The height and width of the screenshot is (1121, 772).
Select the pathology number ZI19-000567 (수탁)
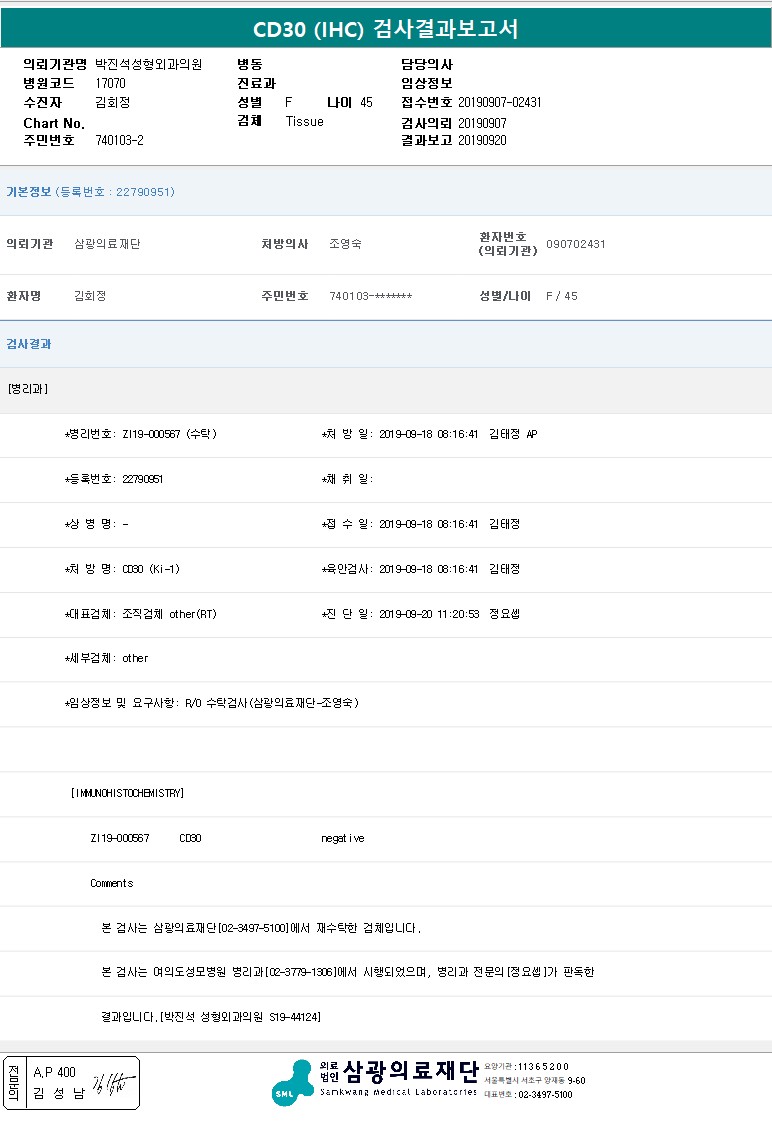[x=168, y=435]
